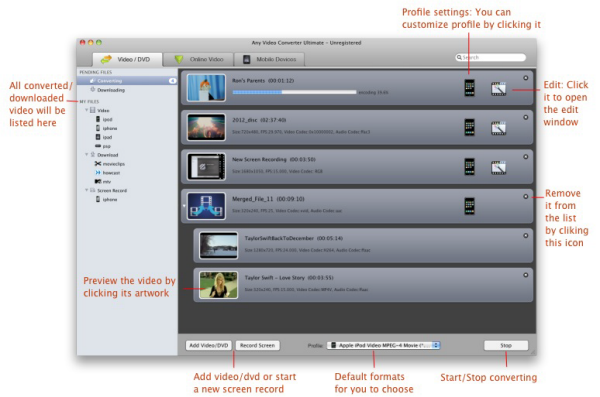The height and width of the screenshot is (397, 600).
Task: Select the title 'New Screen Recording (00:03:50)'
Action: [x=274, y=160]
